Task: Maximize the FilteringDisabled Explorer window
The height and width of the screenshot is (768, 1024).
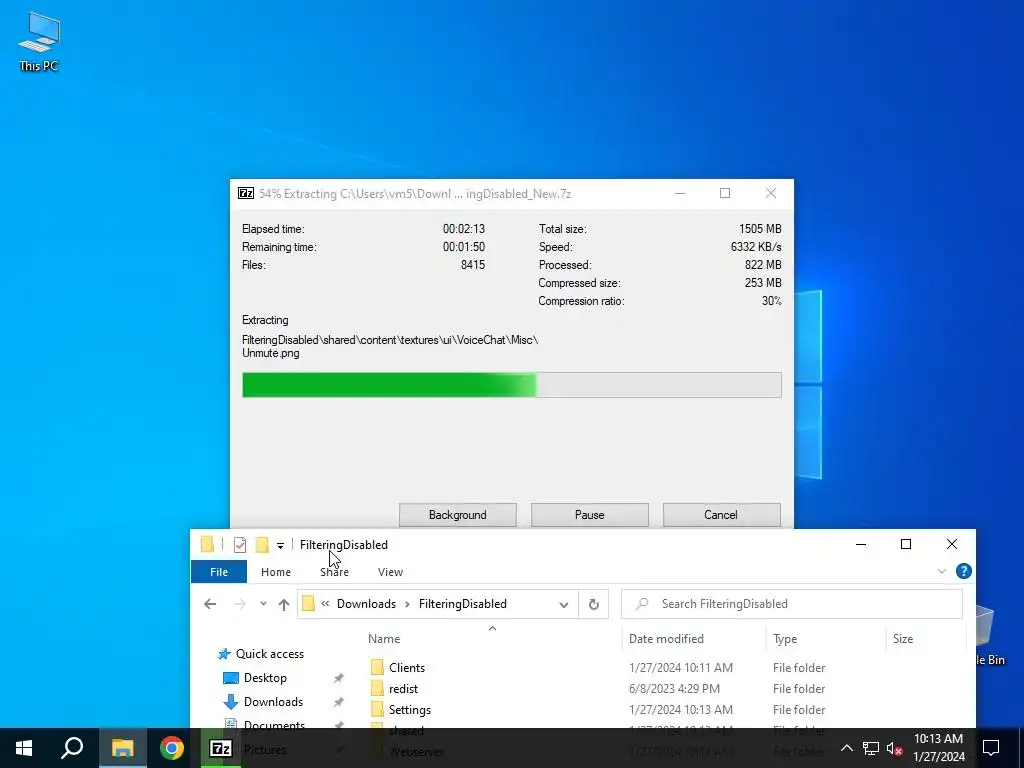Action: 906,544
